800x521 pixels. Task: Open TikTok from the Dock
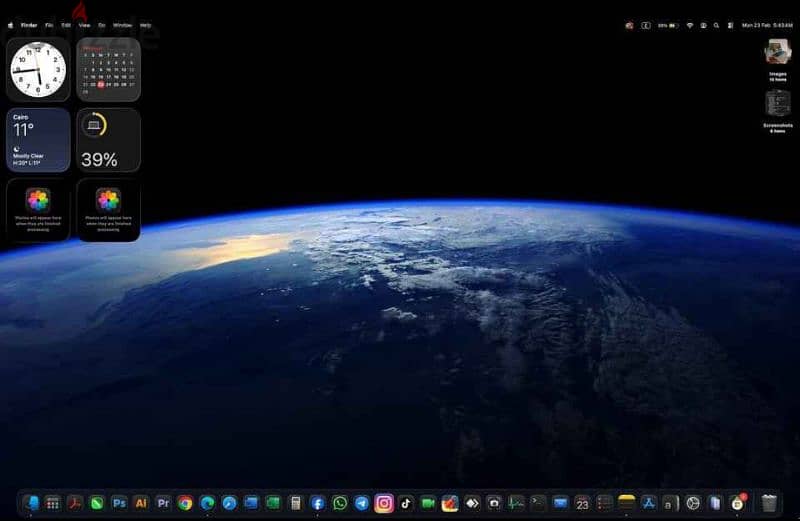pyautogui.click(x=406, y=503)
